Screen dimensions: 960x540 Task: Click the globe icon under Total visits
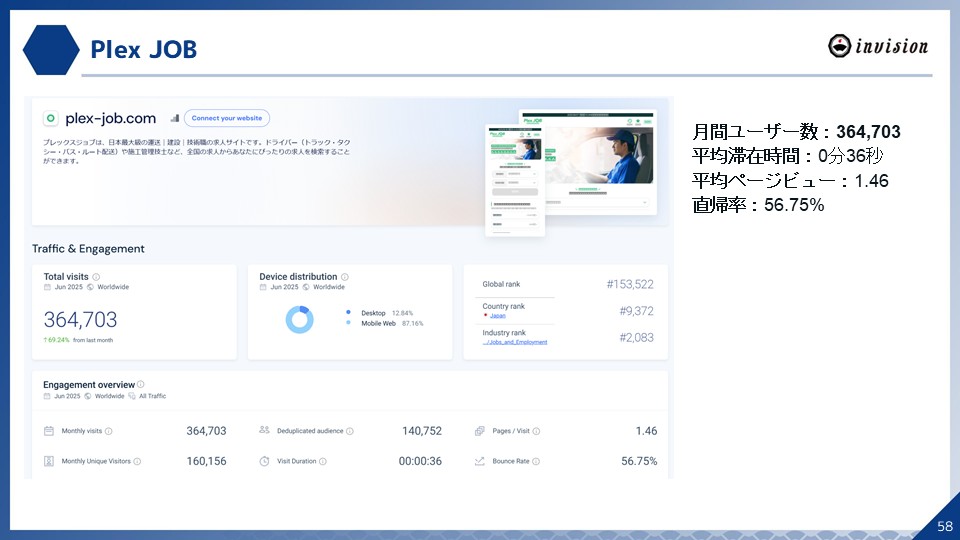(x=90, y=287)
